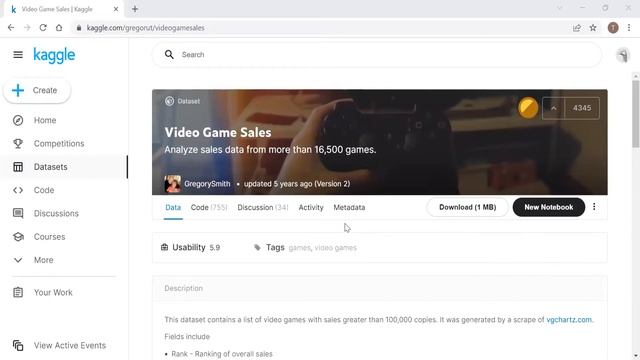Screen dimensions: 640x360
Task: Open the Chrome profile avatar
Action: (613, 28)
